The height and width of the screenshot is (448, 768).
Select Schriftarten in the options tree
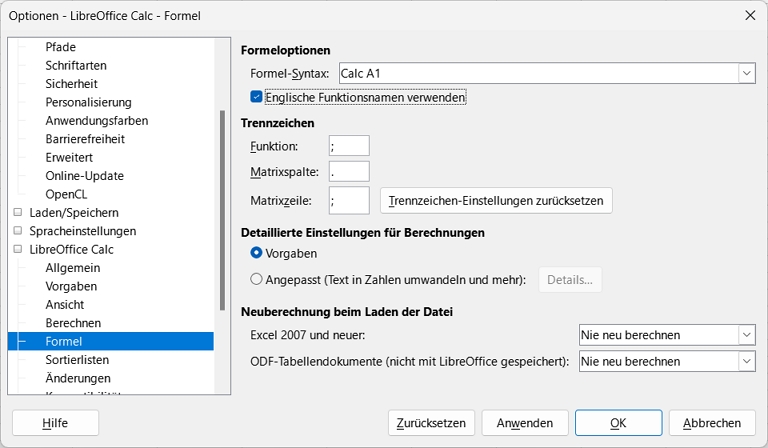[76, 65]
